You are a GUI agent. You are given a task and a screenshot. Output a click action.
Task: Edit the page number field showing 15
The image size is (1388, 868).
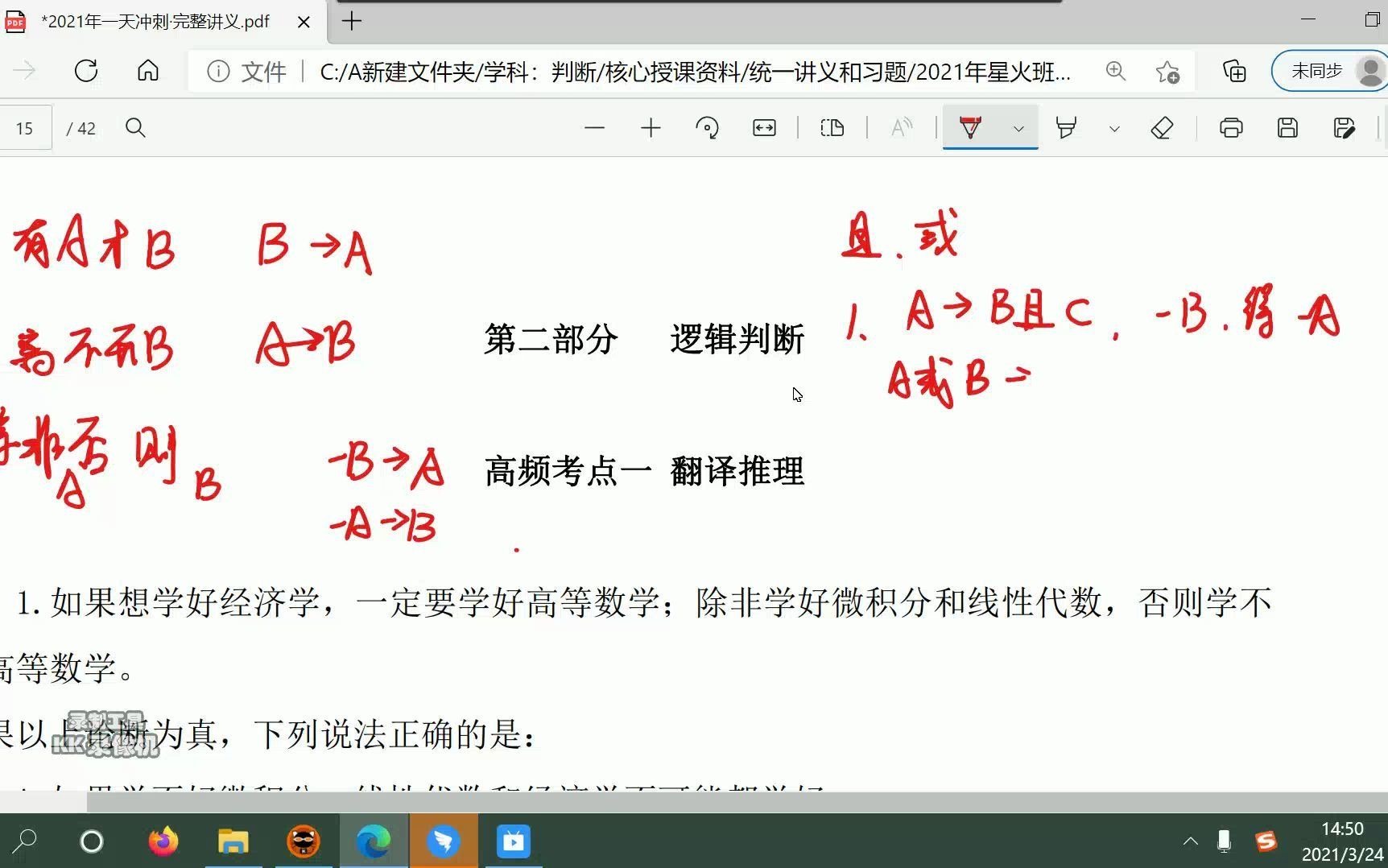pyautogui.click(x=25, y=128)
